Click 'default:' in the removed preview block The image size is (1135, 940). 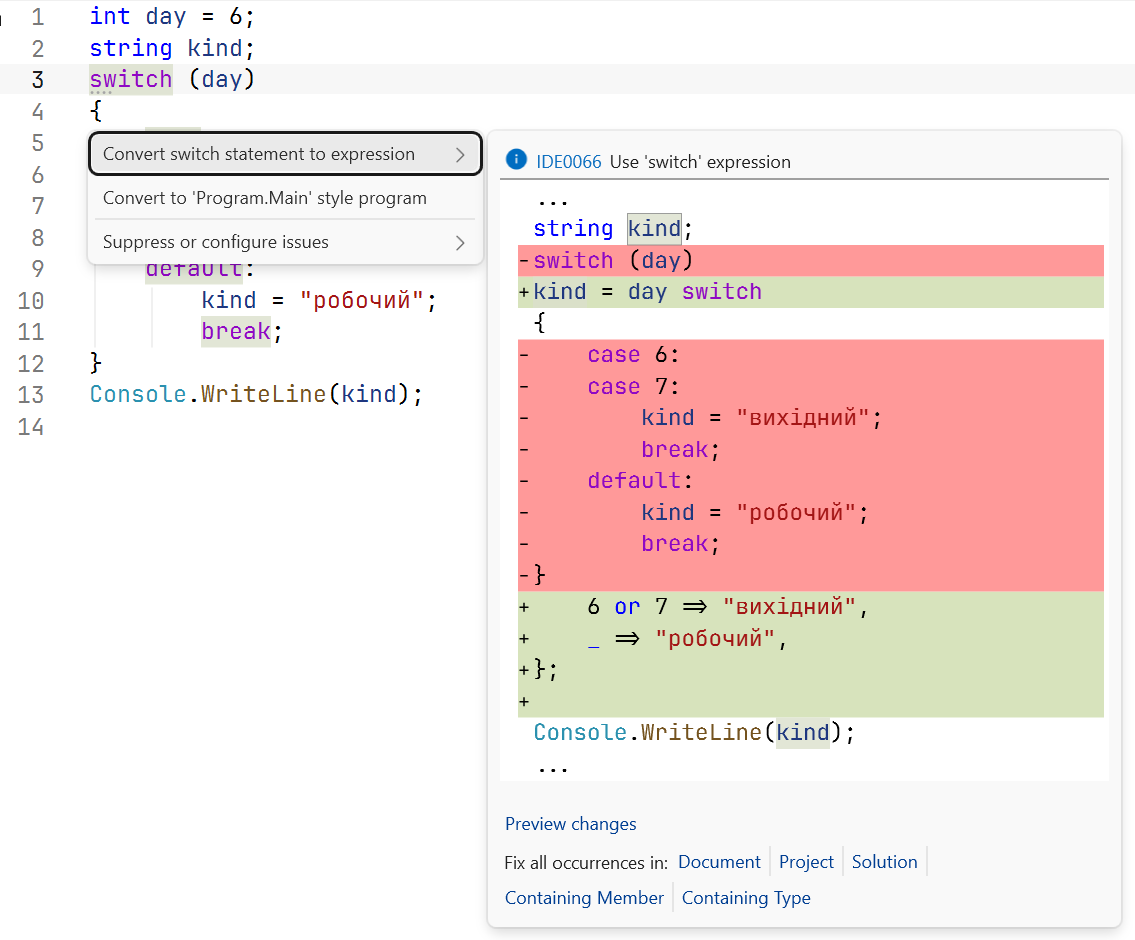pos(640,480)
